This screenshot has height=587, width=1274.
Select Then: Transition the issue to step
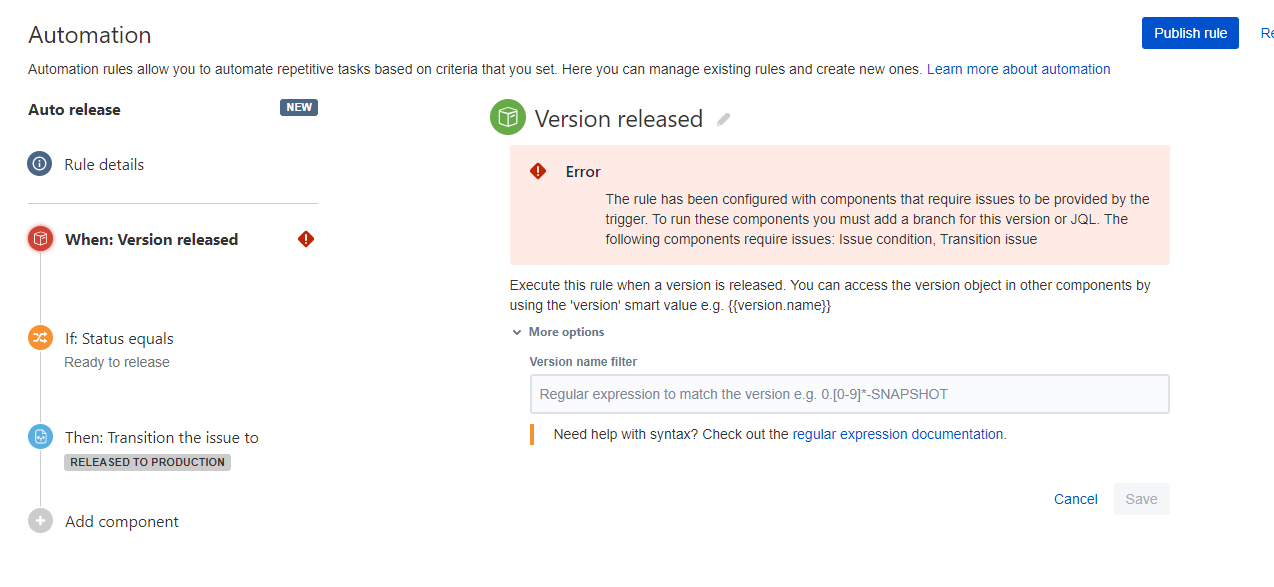click(162, 438)
